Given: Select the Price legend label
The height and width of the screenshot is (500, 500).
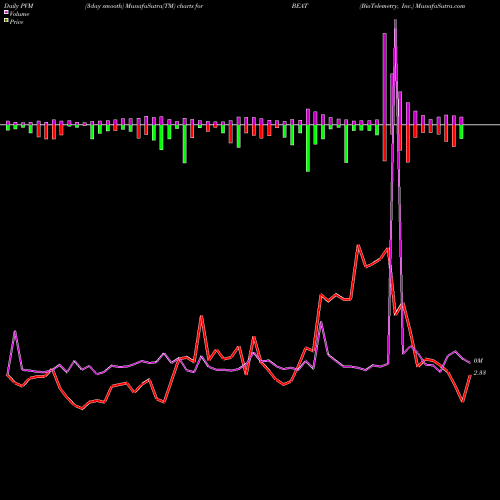Looking at the screenshot, I should (16, 22).
